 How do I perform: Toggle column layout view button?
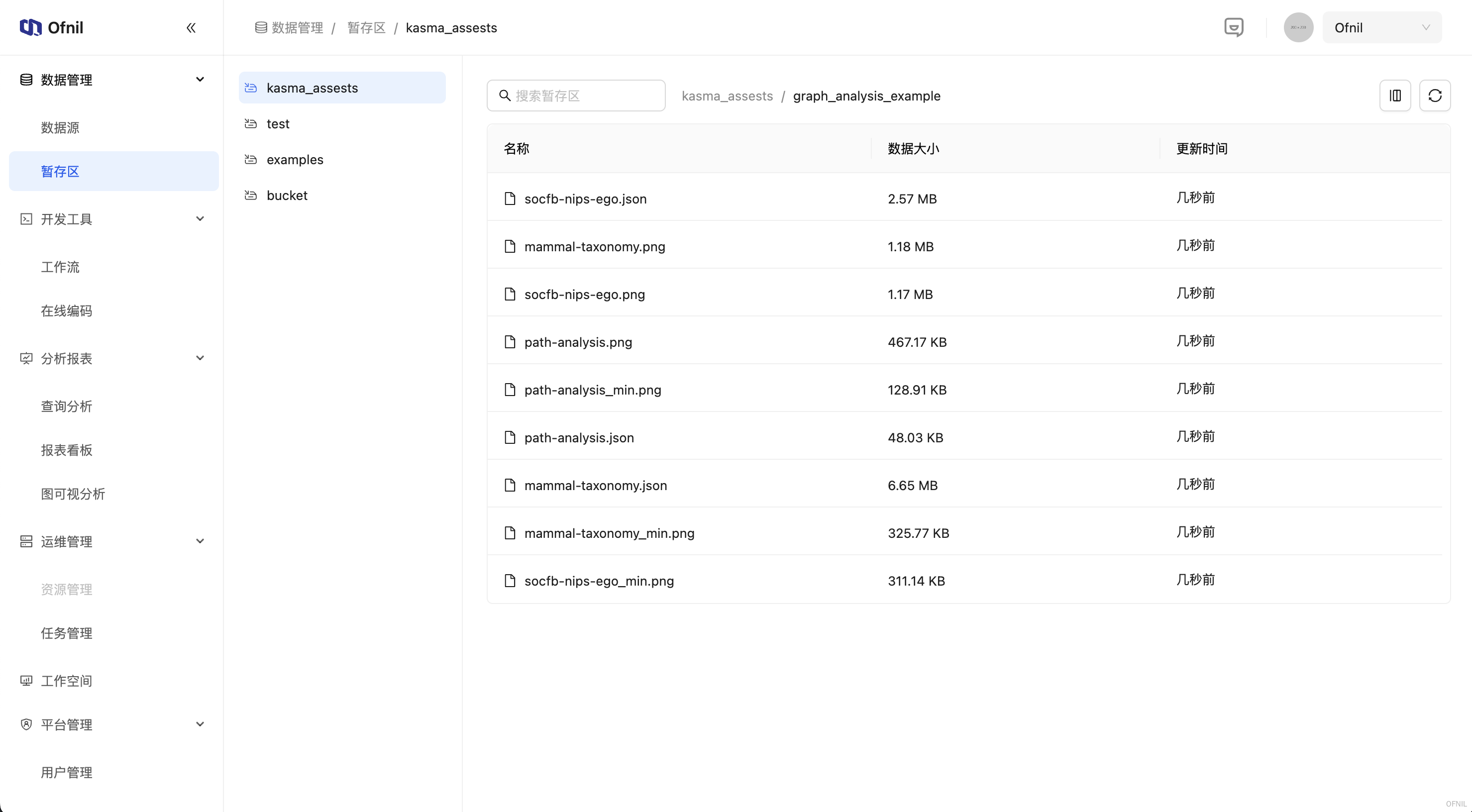(x=1395, y=96)
